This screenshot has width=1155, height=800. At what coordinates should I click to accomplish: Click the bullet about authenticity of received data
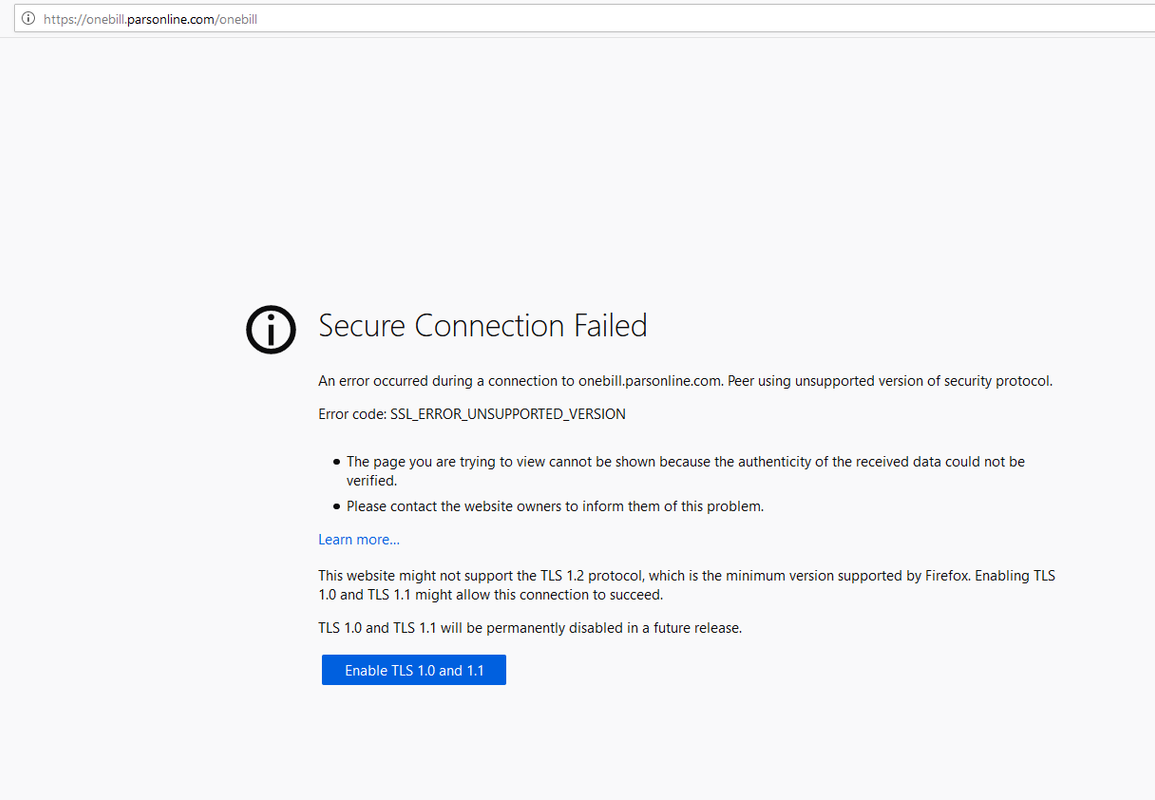click(685, 471)
